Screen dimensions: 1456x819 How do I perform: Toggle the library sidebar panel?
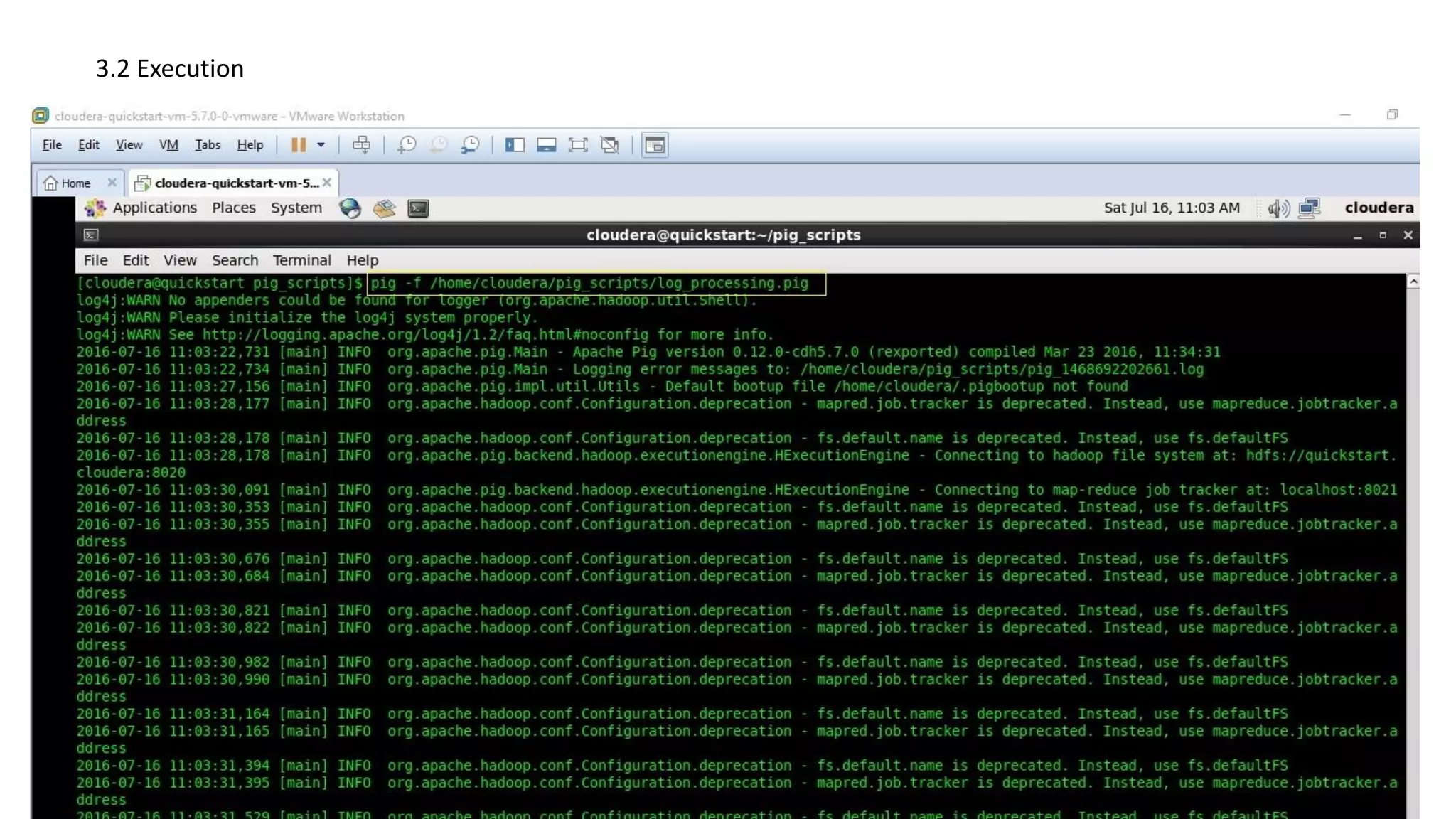click(515, 145)
